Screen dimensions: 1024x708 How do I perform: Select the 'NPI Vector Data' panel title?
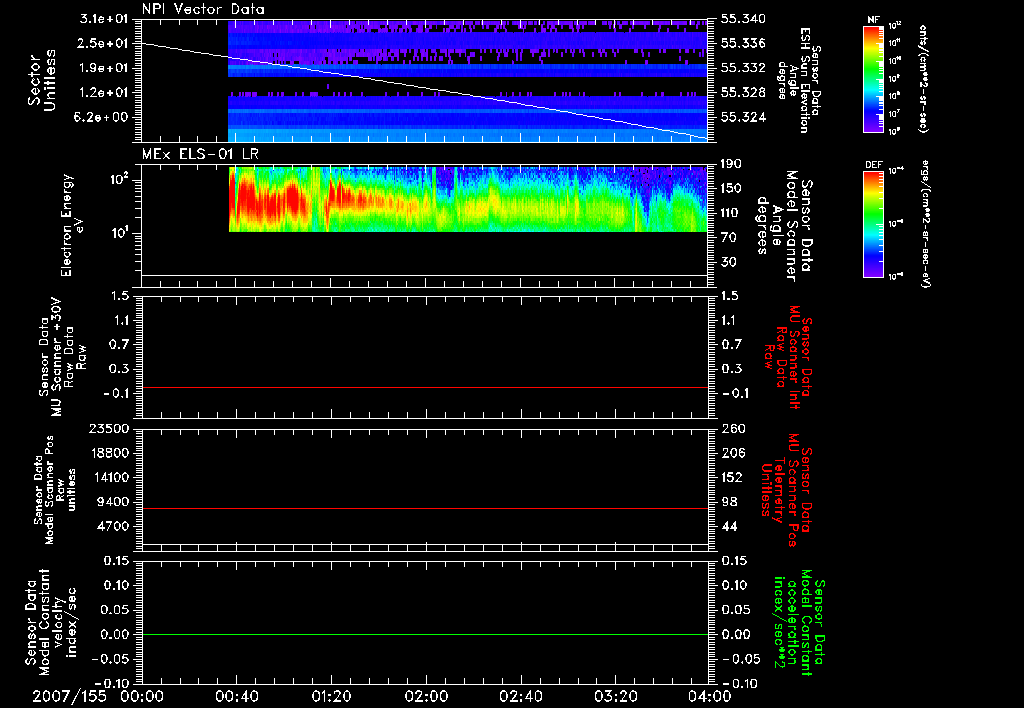pyautogui.click(x=203, y=9)
